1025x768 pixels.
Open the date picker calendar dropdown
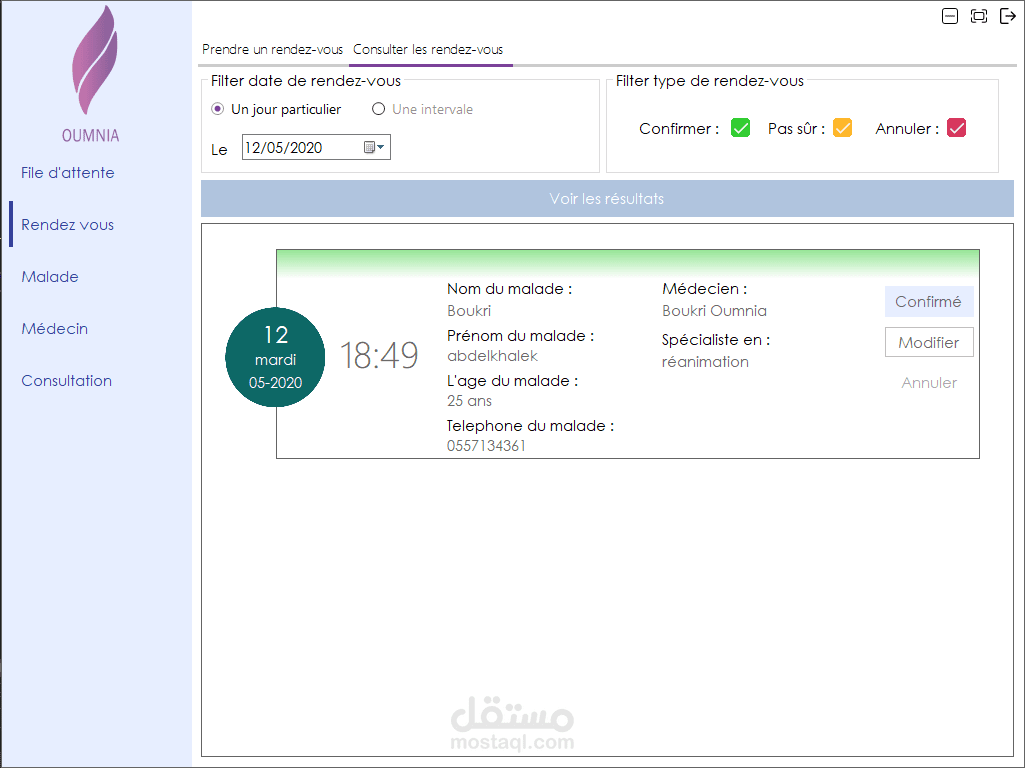pyautogui.click(x=374, y=148)
